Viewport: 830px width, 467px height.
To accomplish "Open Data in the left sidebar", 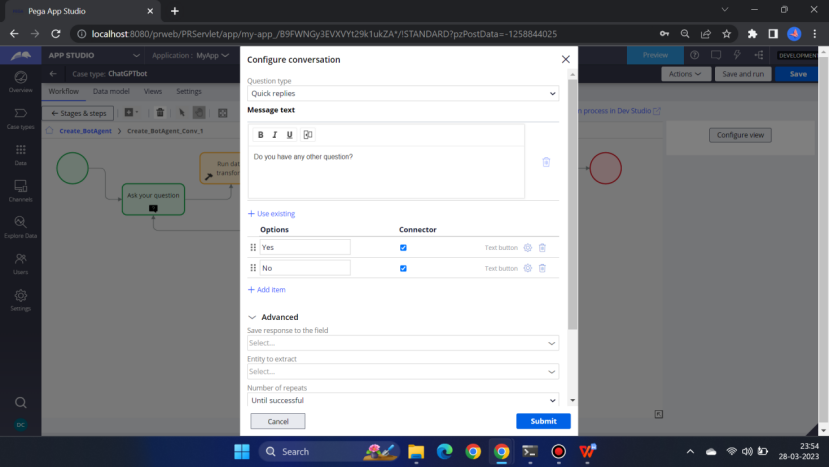I will click(x=21, y=155).
